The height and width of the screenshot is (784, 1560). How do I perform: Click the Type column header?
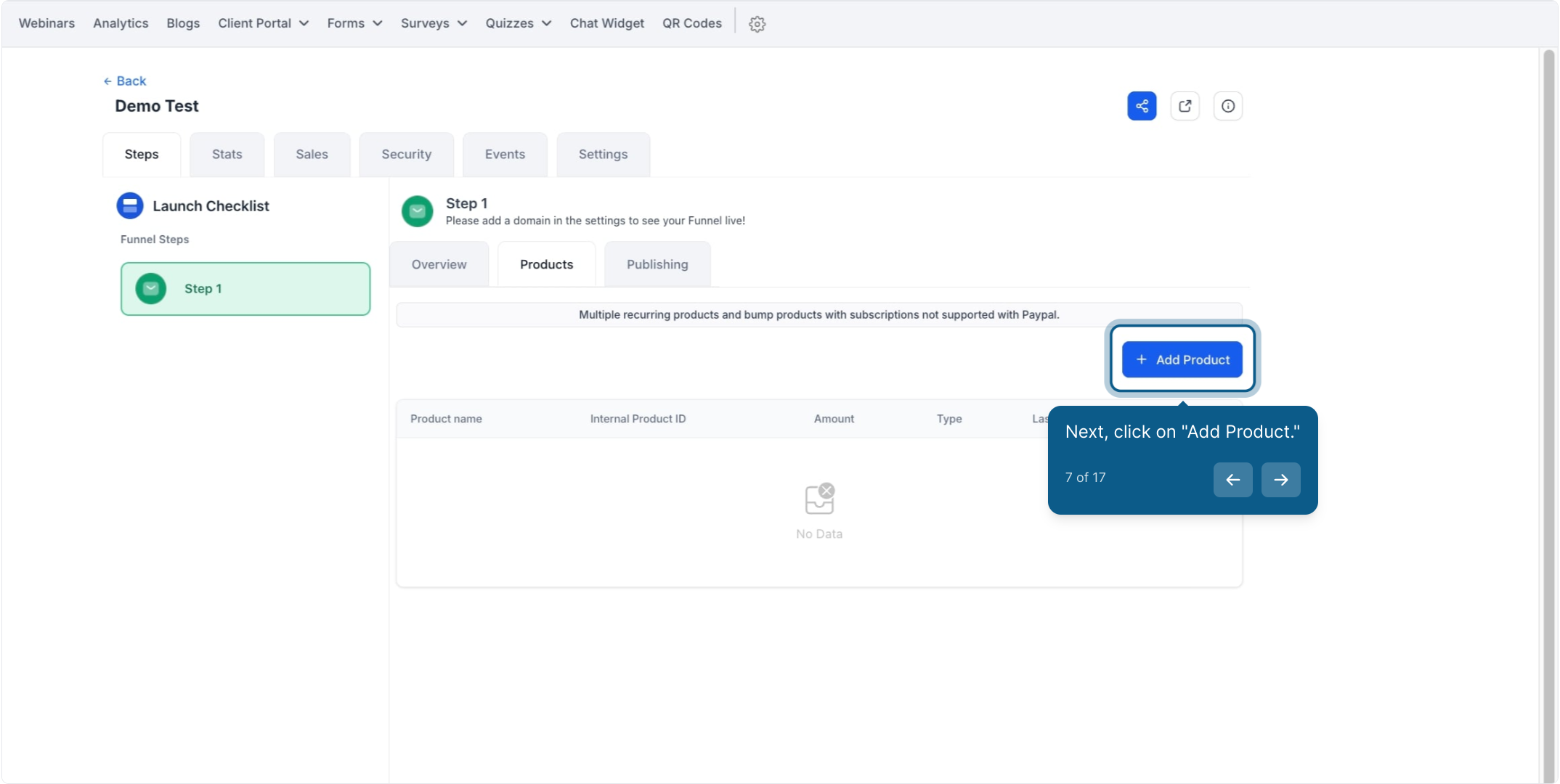949,419
